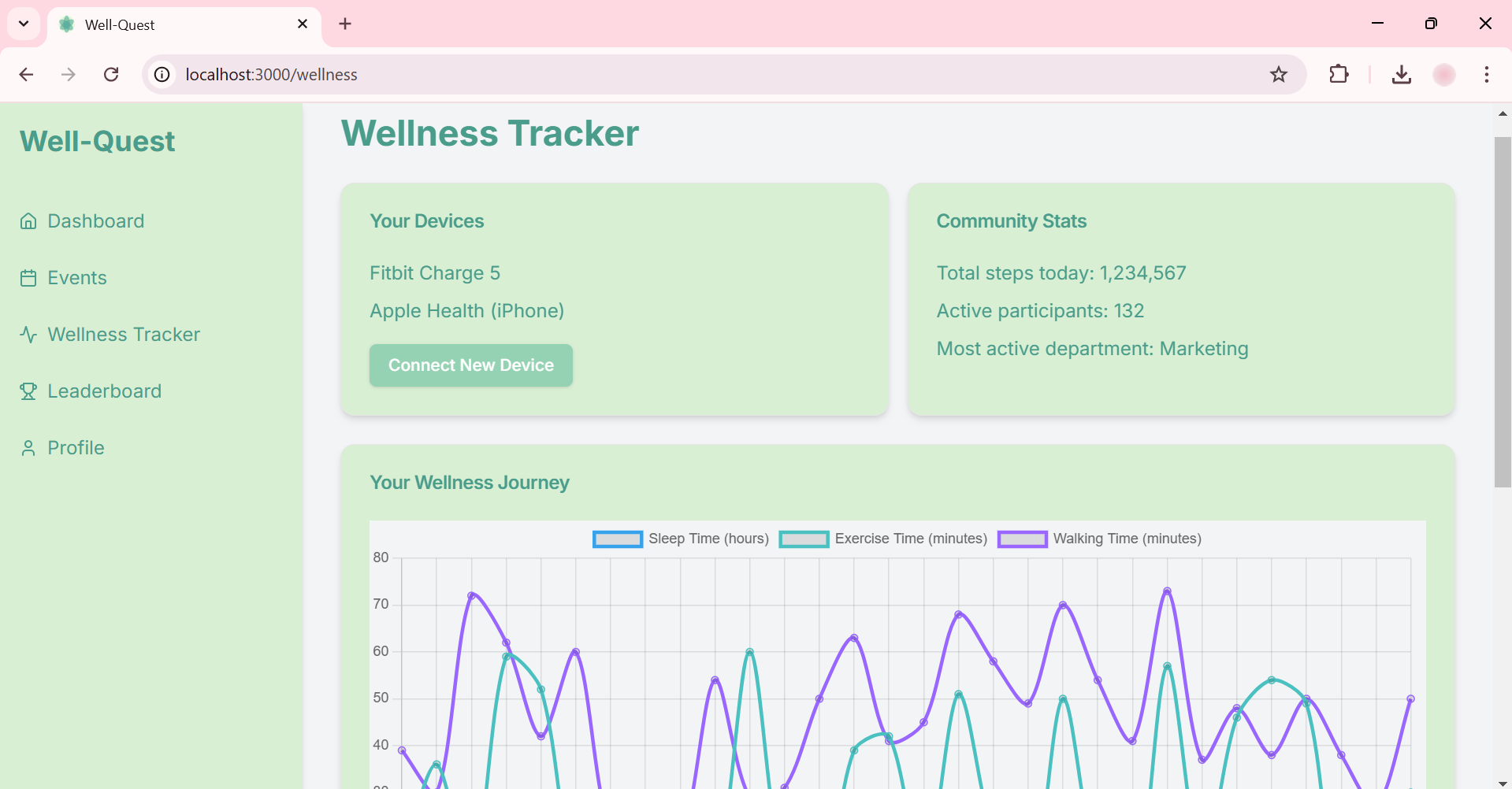Click the Dashboard home icon
Image resolution: width=1512 pixels, height=789 pixels.
point(28,221)
